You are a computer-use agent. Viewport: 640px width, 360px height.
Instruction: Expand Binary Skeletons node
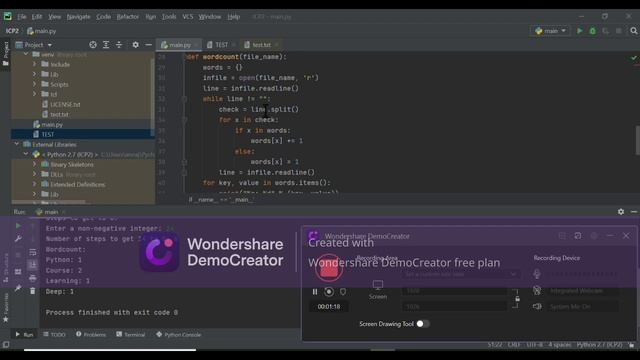click(x=35, y=164)
